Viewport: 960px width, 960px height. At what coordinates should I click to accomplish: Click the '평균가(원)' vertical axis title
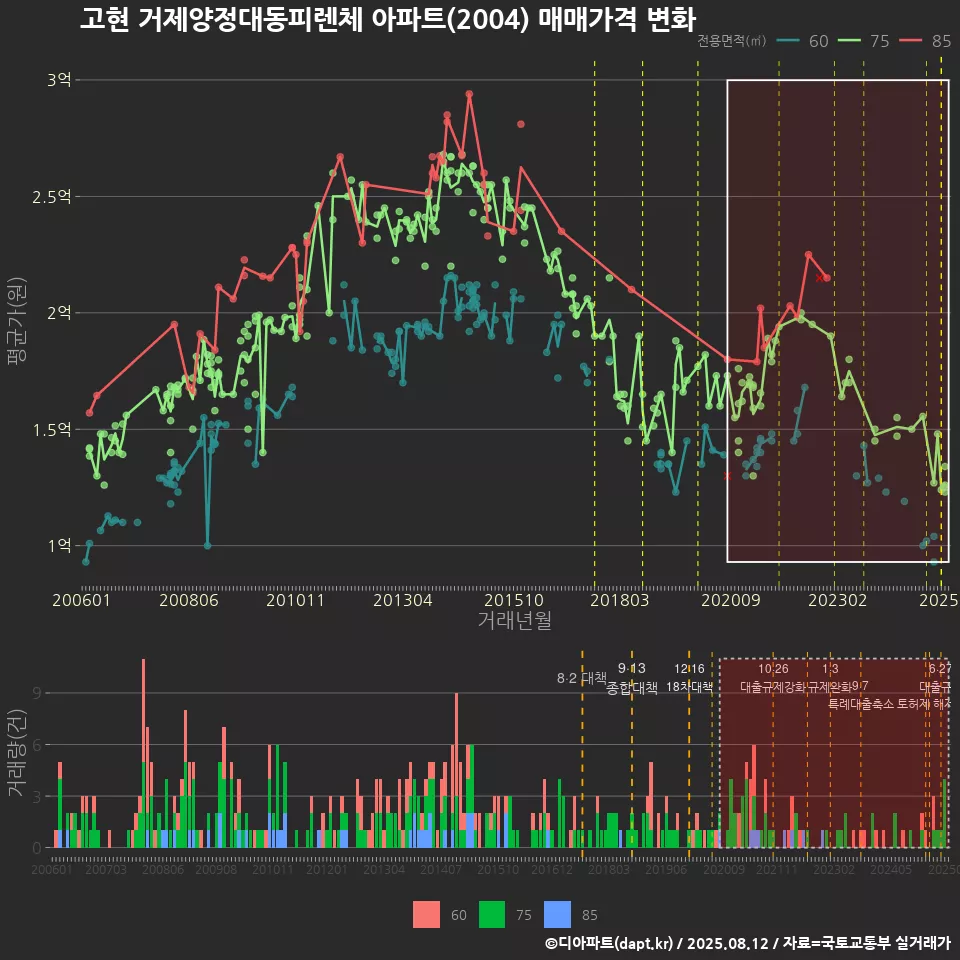tap(17, 321)
